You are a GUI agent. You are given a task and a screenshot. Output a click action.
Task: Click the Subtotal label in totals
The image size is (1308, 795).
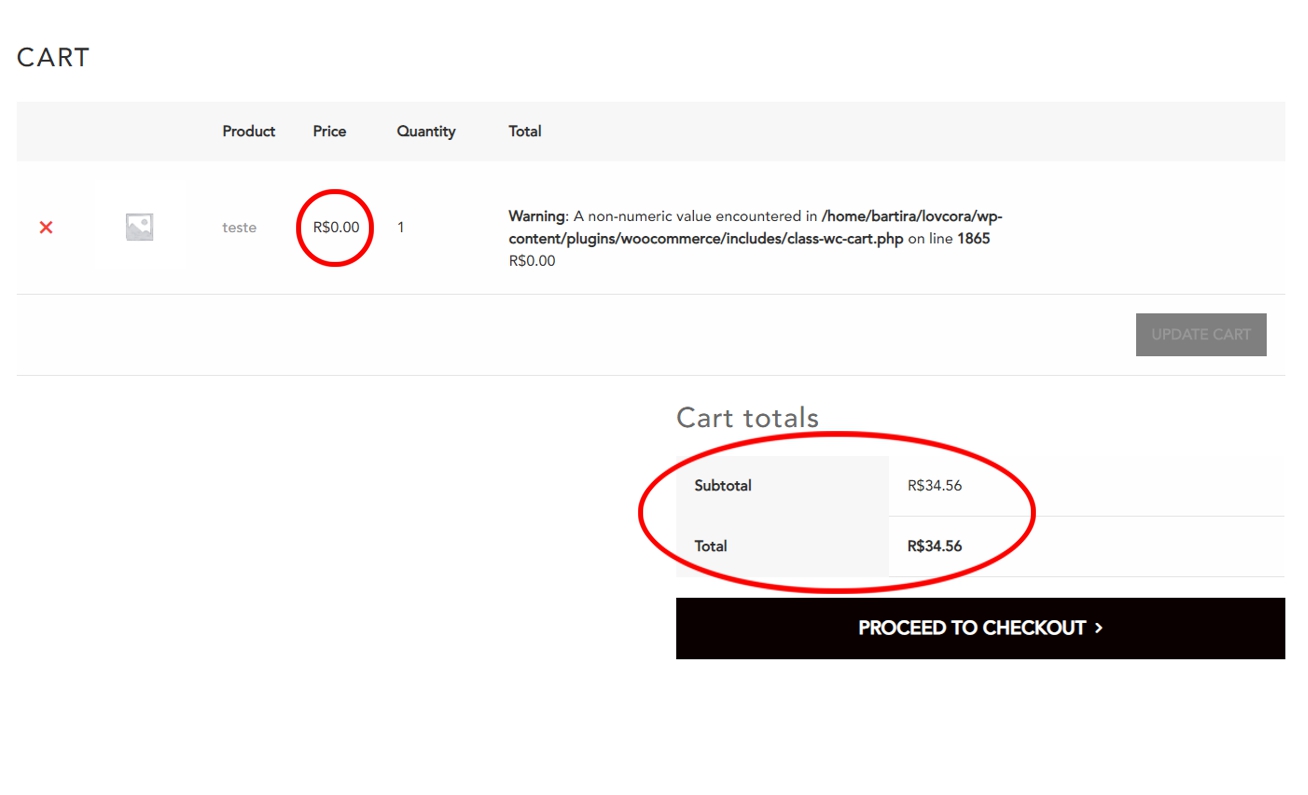723,486
